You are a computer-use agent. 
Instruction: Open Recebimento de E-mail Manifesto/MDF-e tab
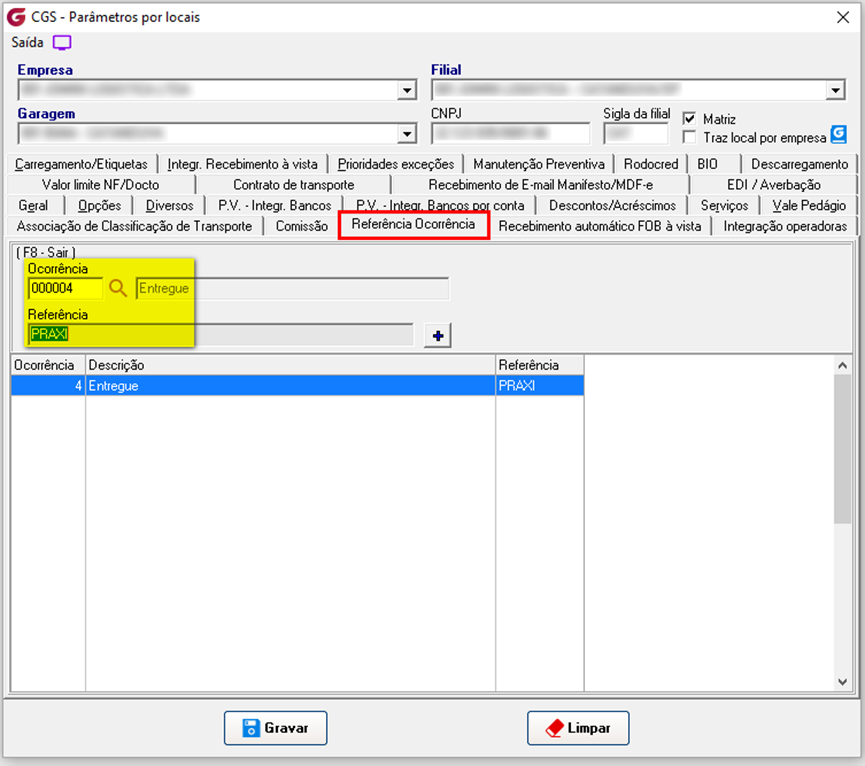541,185
